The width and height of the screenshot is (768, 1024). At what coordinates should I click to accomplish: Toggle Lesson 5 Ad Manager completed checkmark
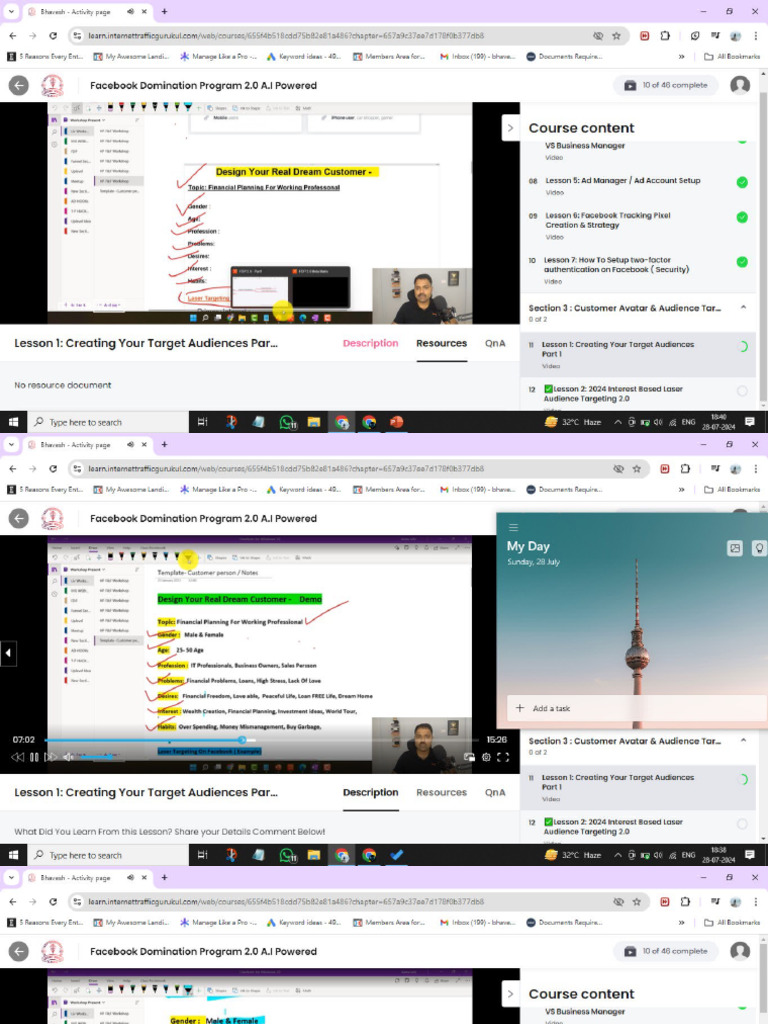pos(742,182)
